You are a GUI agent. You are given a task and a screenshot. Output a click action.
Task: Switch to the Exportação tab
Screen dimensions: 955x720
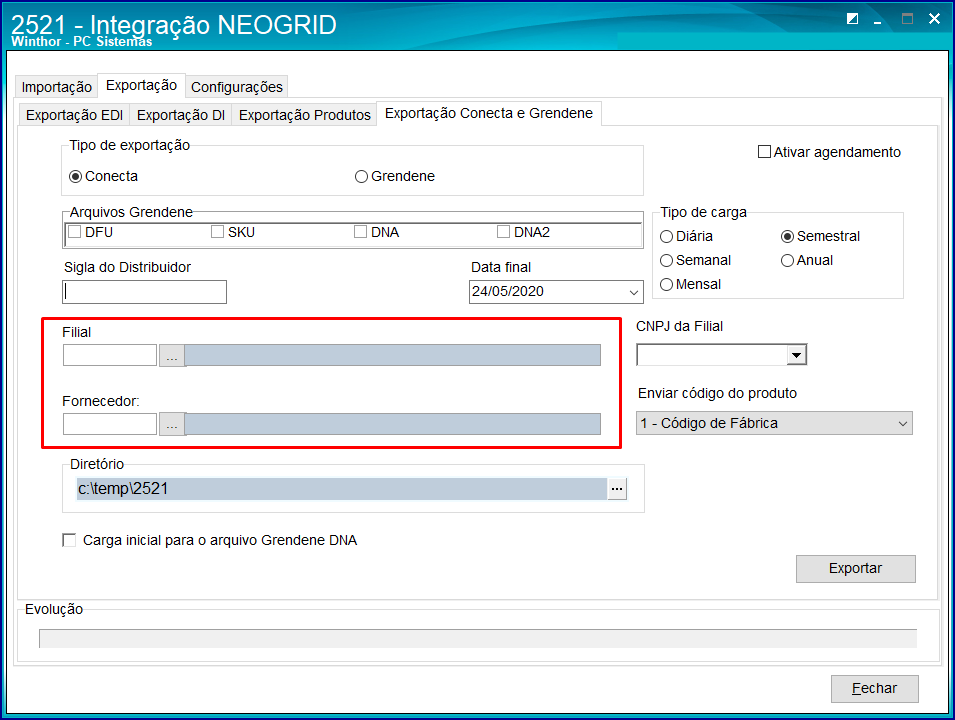pyautogui.click(x=141, y=85)
